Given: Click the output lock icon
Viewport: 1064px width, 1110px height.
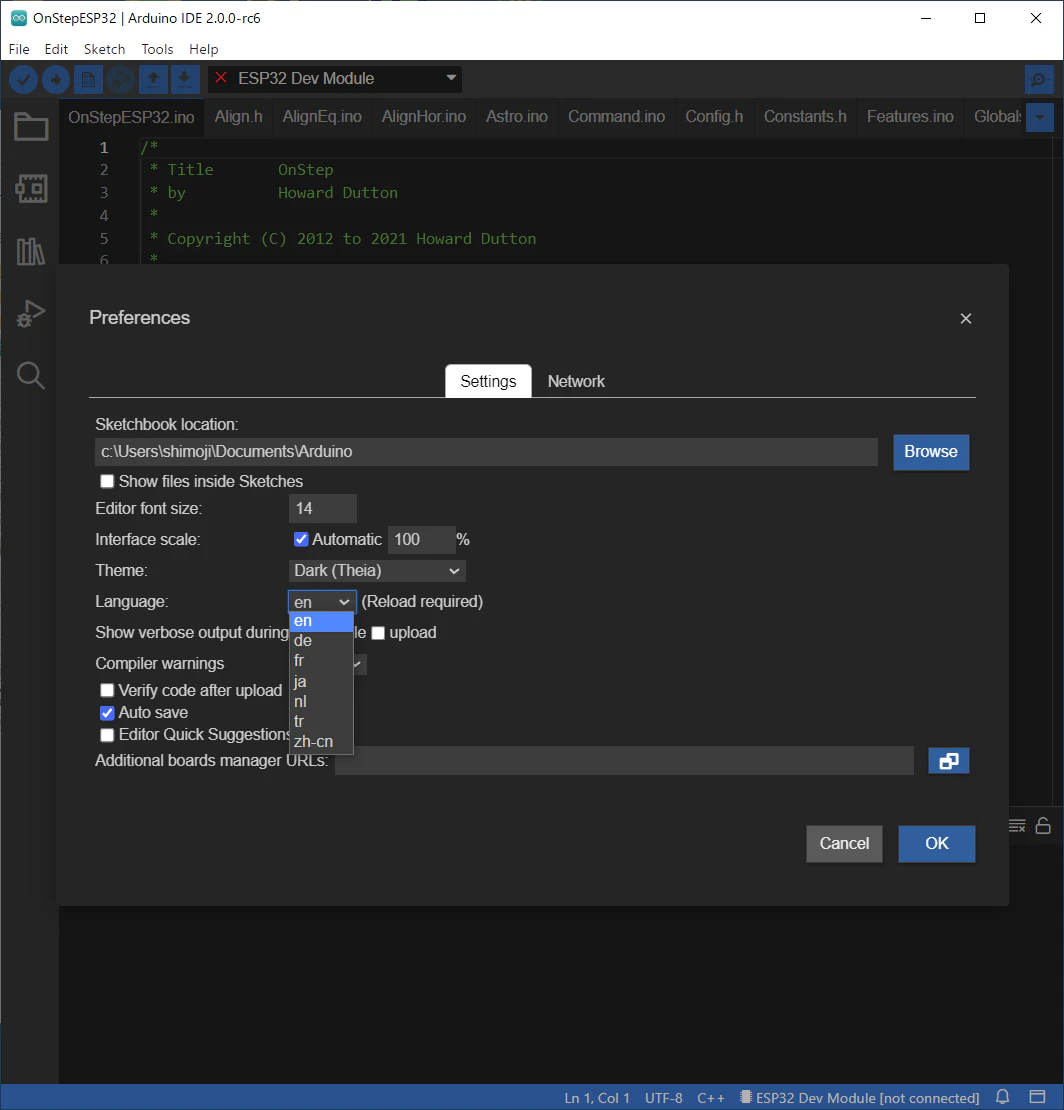Looking at the screenshot, I should pyautogui.click(x=1043, y=825).
